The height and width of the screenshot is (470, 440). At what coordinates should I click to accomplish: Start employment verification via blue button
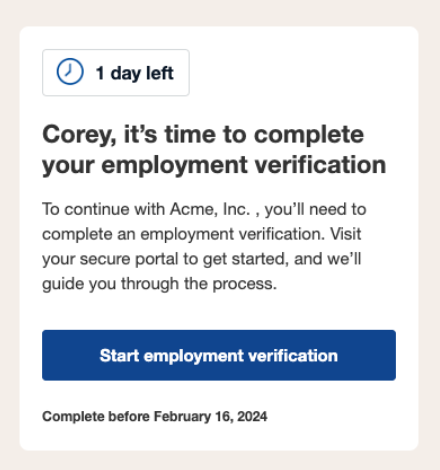(x=219, y=355)
